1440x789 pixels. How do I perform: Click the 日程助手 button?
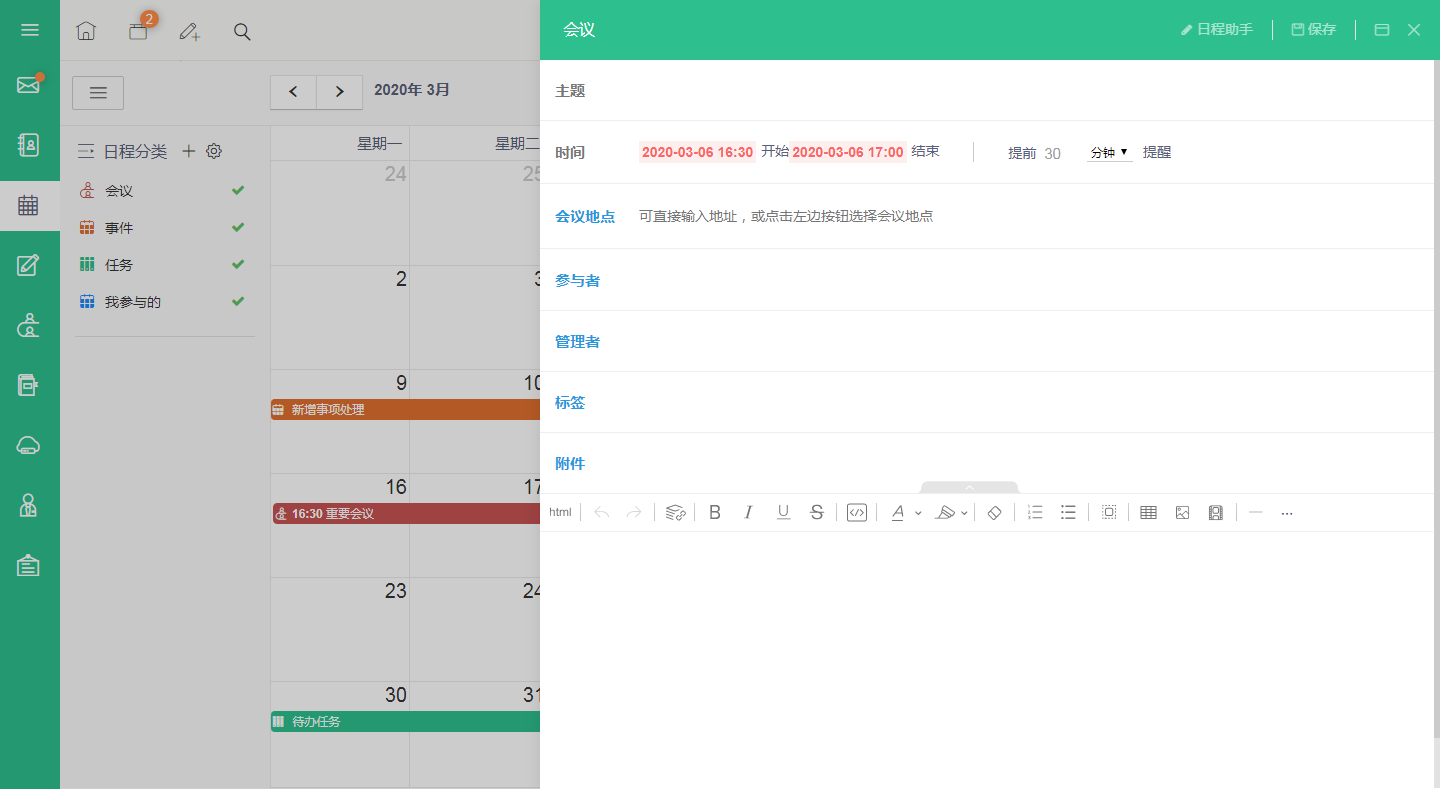pos(1217,30)
